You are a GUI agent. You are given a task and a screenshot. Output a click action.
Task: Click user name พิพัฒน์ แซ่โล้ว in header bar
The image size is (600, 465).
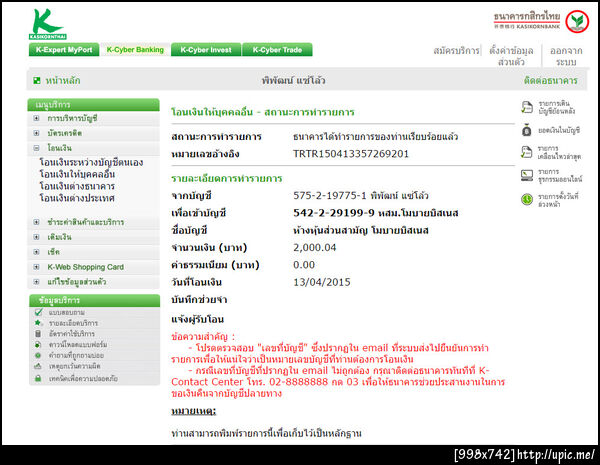coord(293,80)
